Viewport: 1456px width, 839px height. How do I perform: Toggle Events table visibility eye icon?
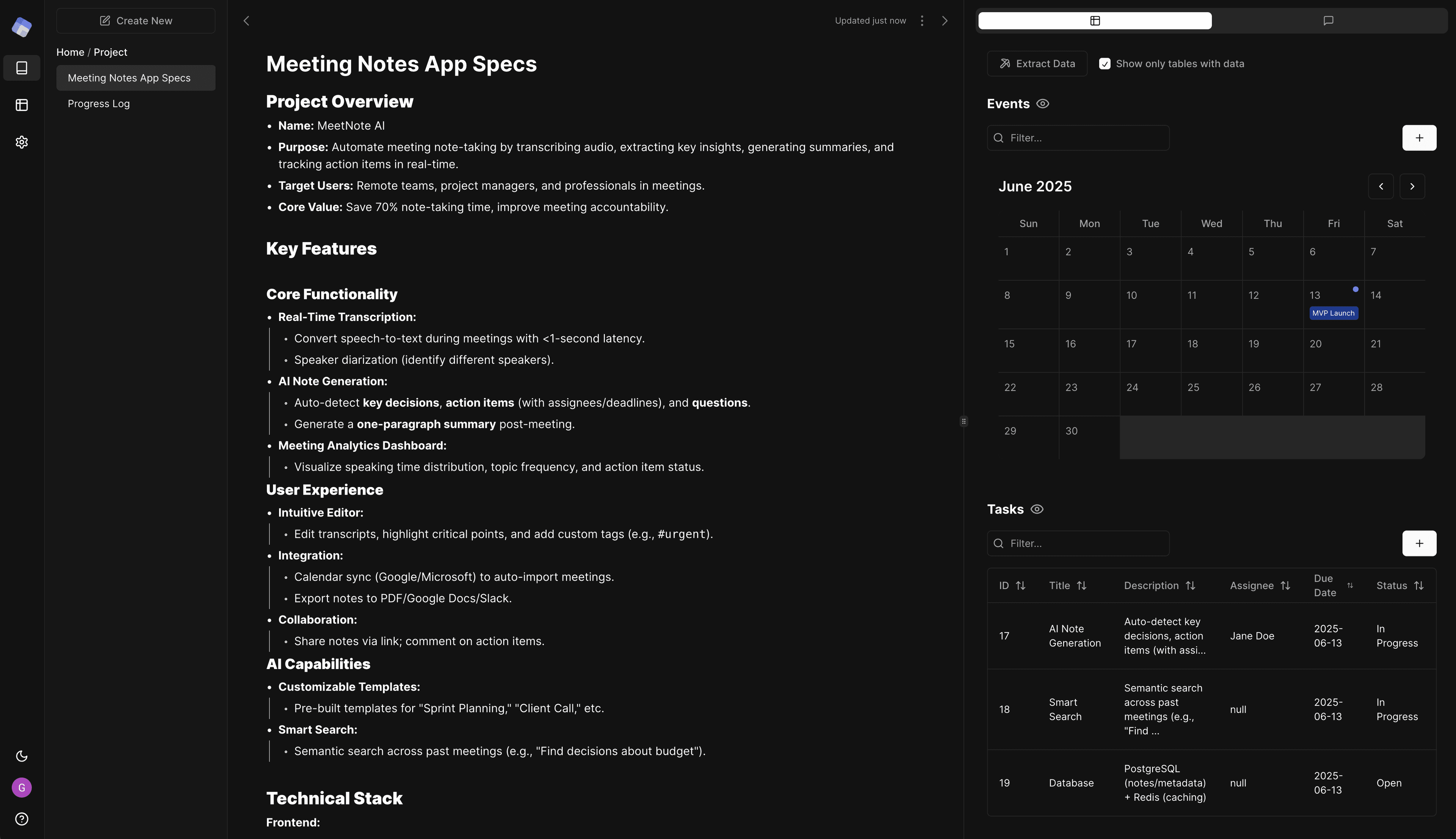[1042, 104]
